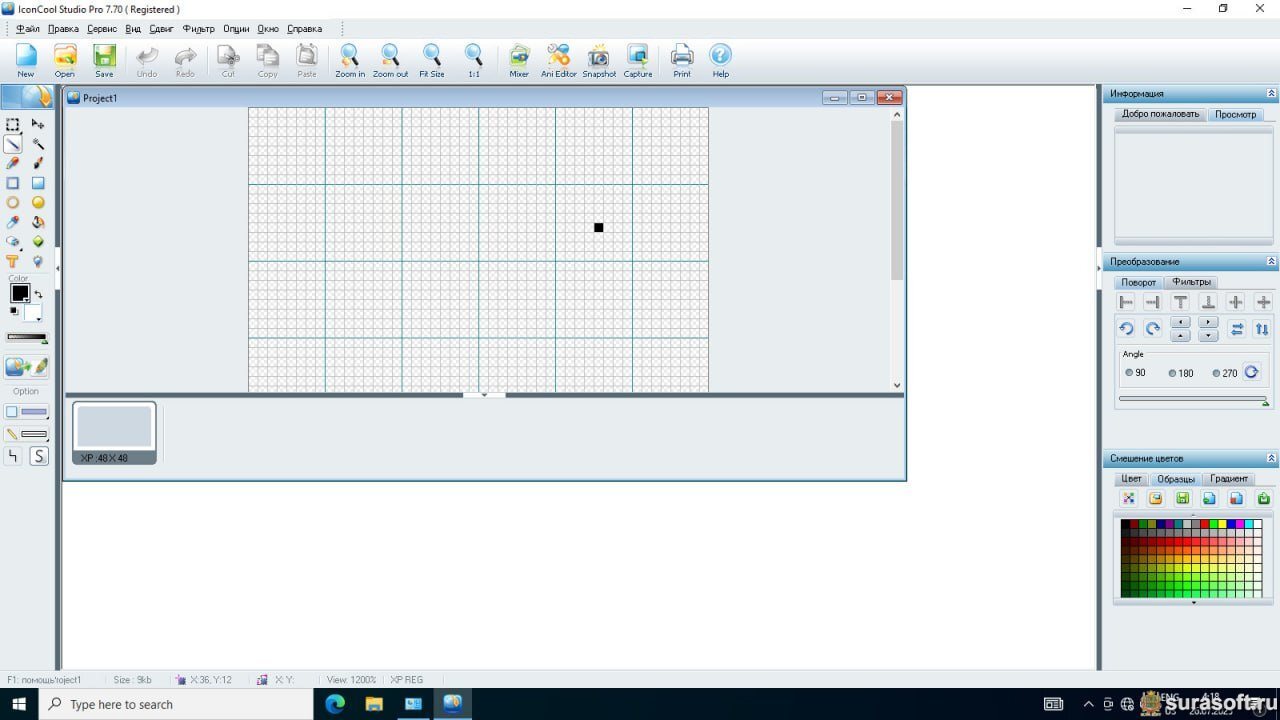Pick the move arrow tool

(x=38, y=125)
